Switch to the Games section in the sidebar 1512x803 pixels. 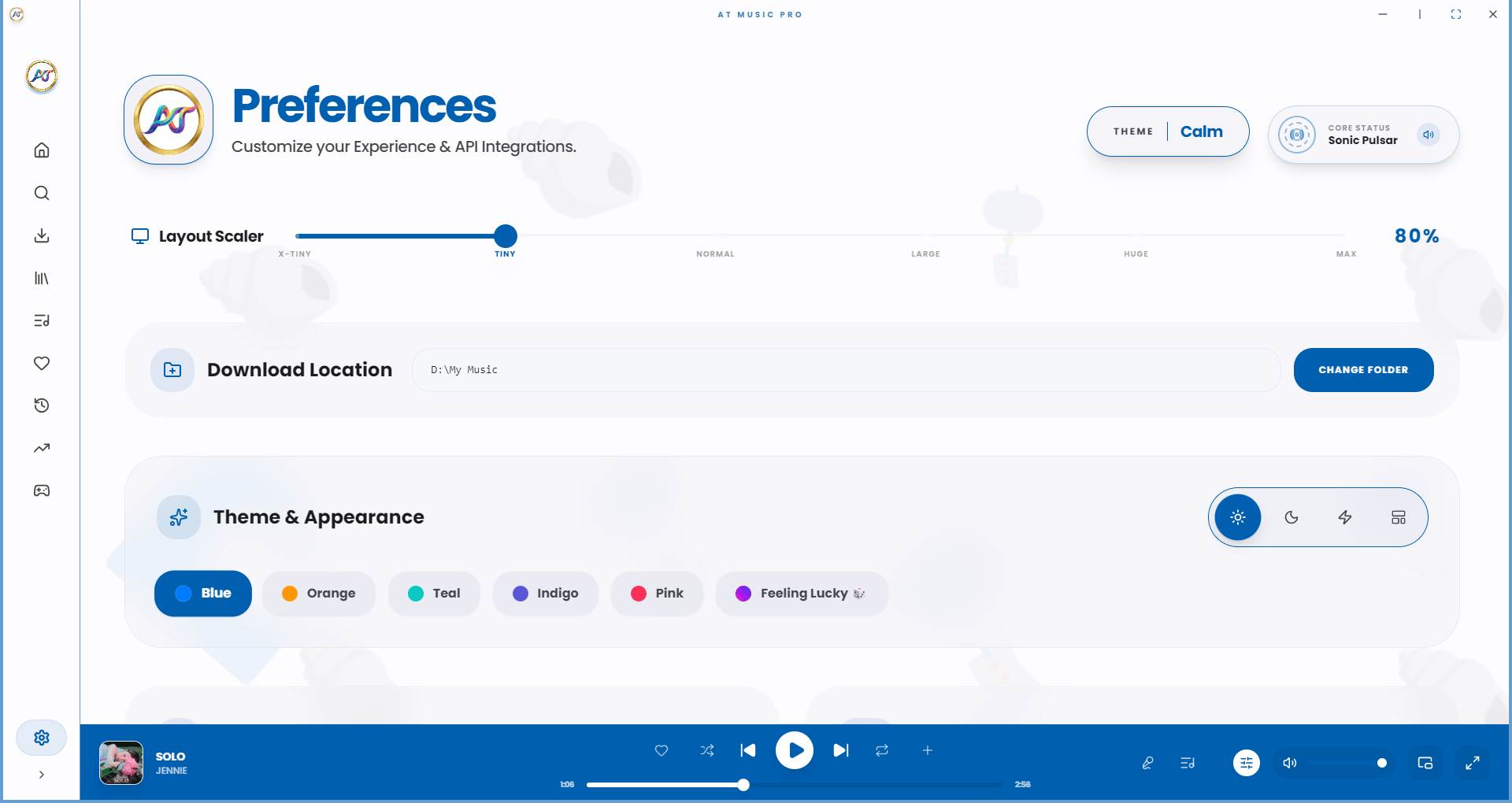pyautogui.click(x=41, y=490)
